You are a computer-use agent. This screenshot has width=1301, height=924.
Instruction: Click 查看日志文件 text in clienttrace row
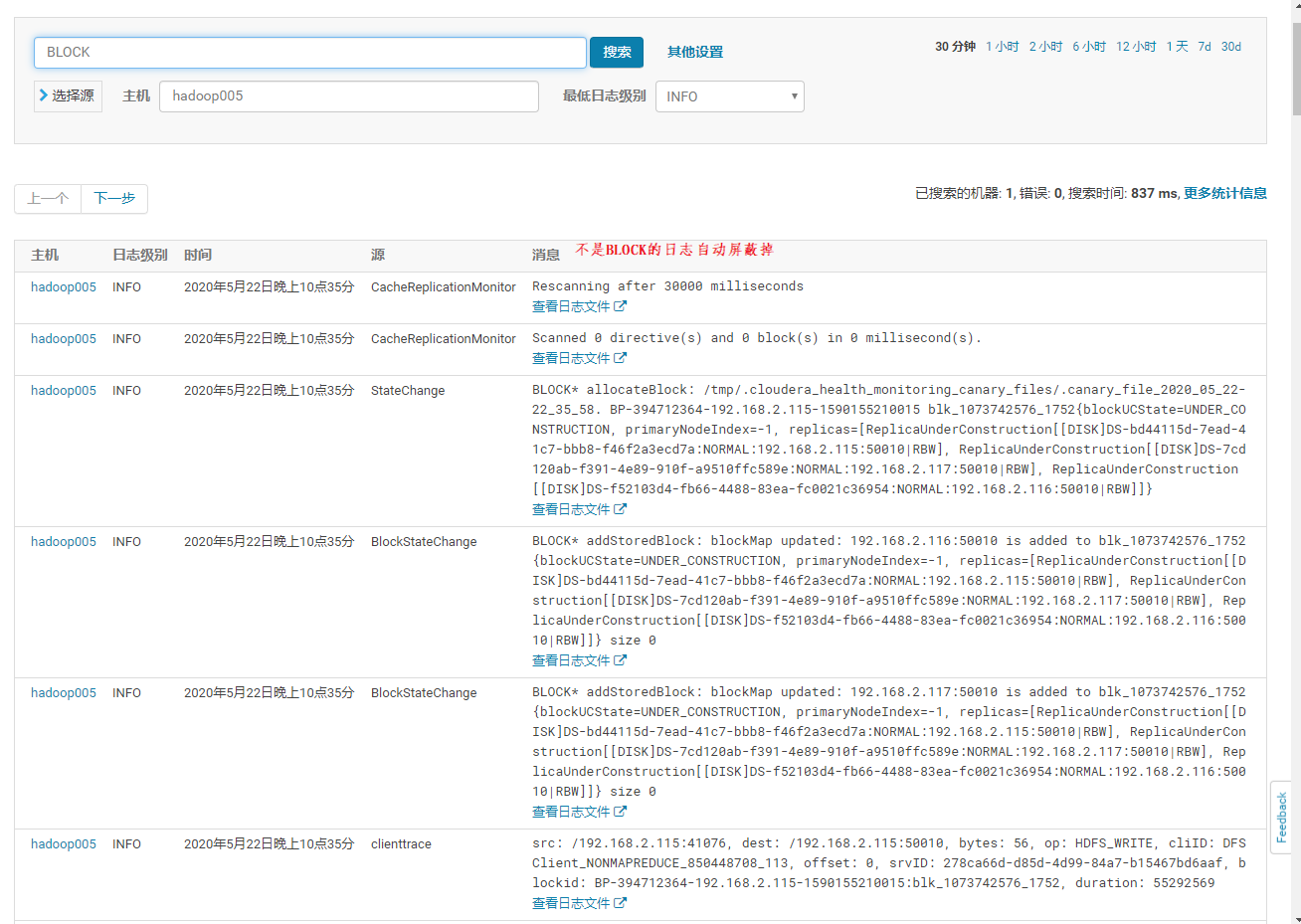coord(571,903)
